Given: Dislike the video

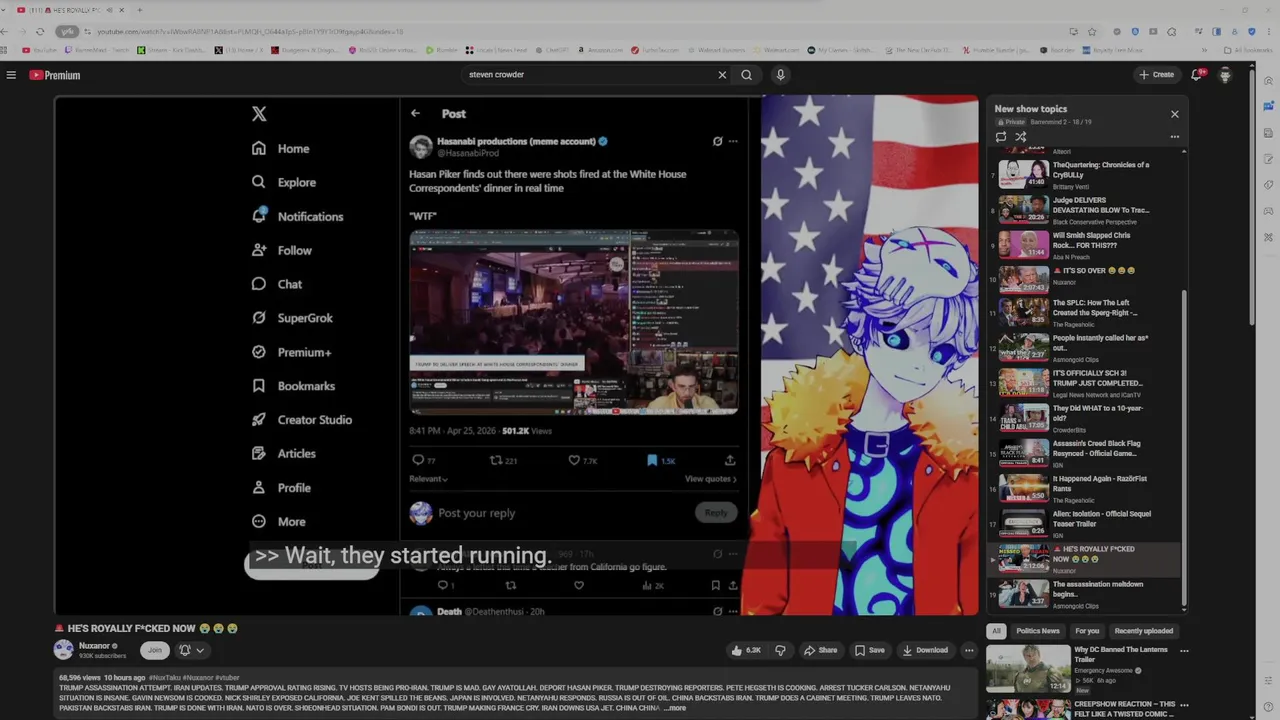Looking at the screenshot, I should [x=780, y=650].
